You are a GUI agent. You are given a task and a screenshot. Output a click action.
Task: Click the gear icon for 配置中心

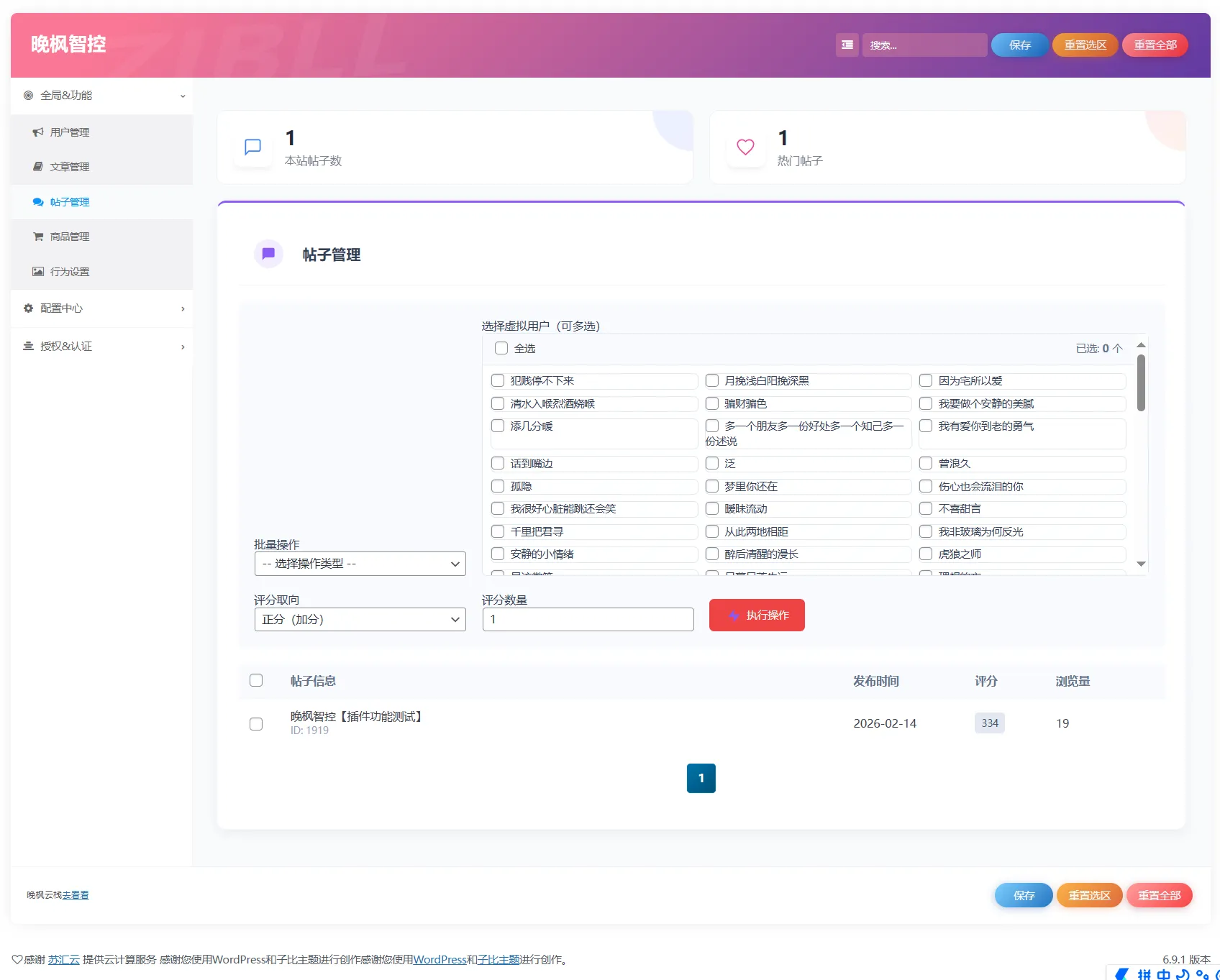click(x=29, y=308)
